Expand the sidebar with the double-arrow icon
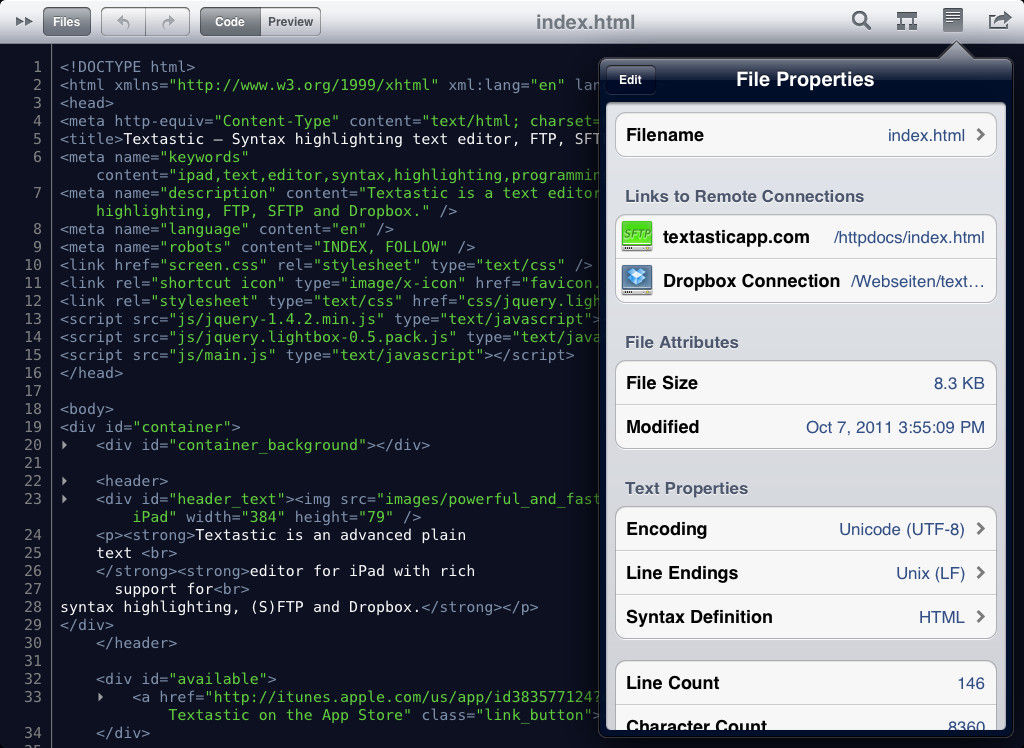 click(x=22, y=22)
